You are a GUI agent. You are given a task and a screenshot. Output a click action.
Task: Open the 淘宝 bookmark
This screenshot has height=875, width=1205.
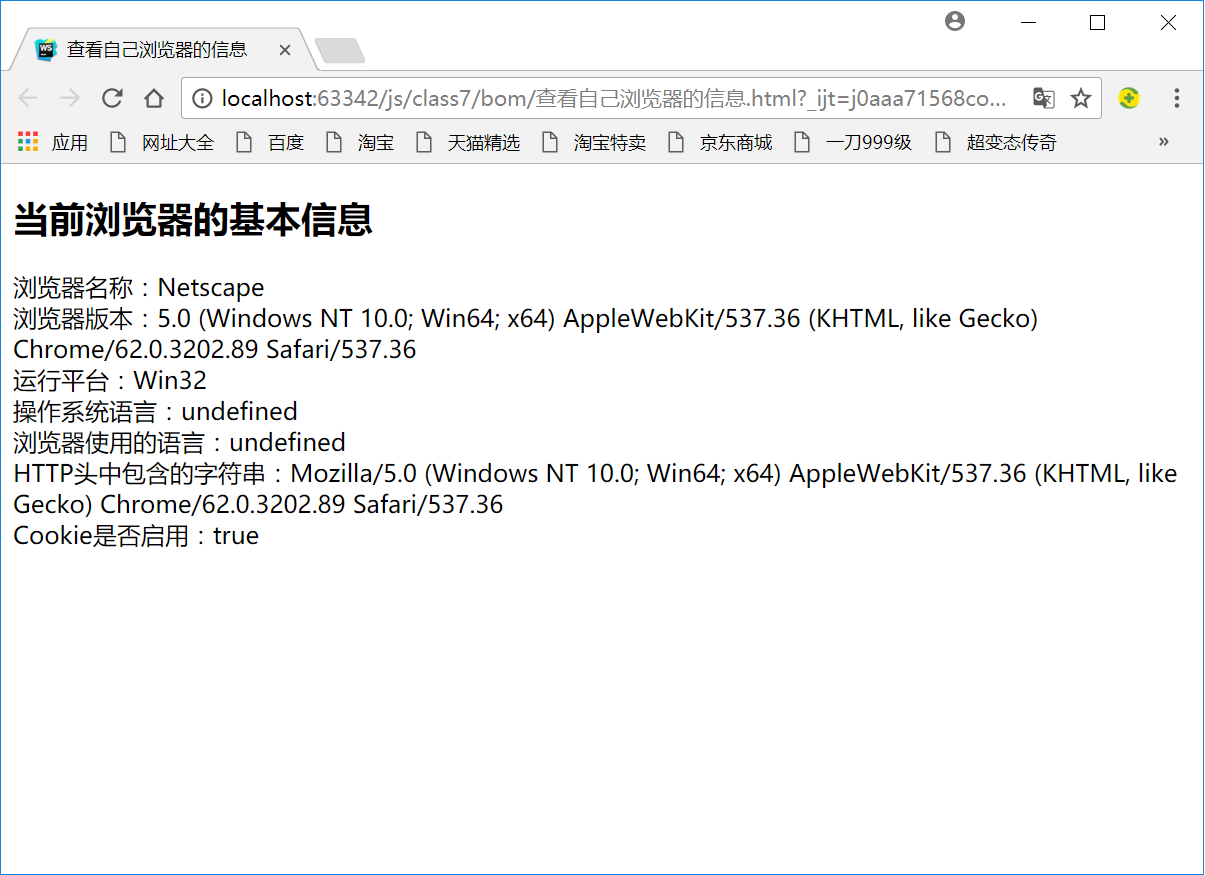pyautogui.click(x=360, y=142)
